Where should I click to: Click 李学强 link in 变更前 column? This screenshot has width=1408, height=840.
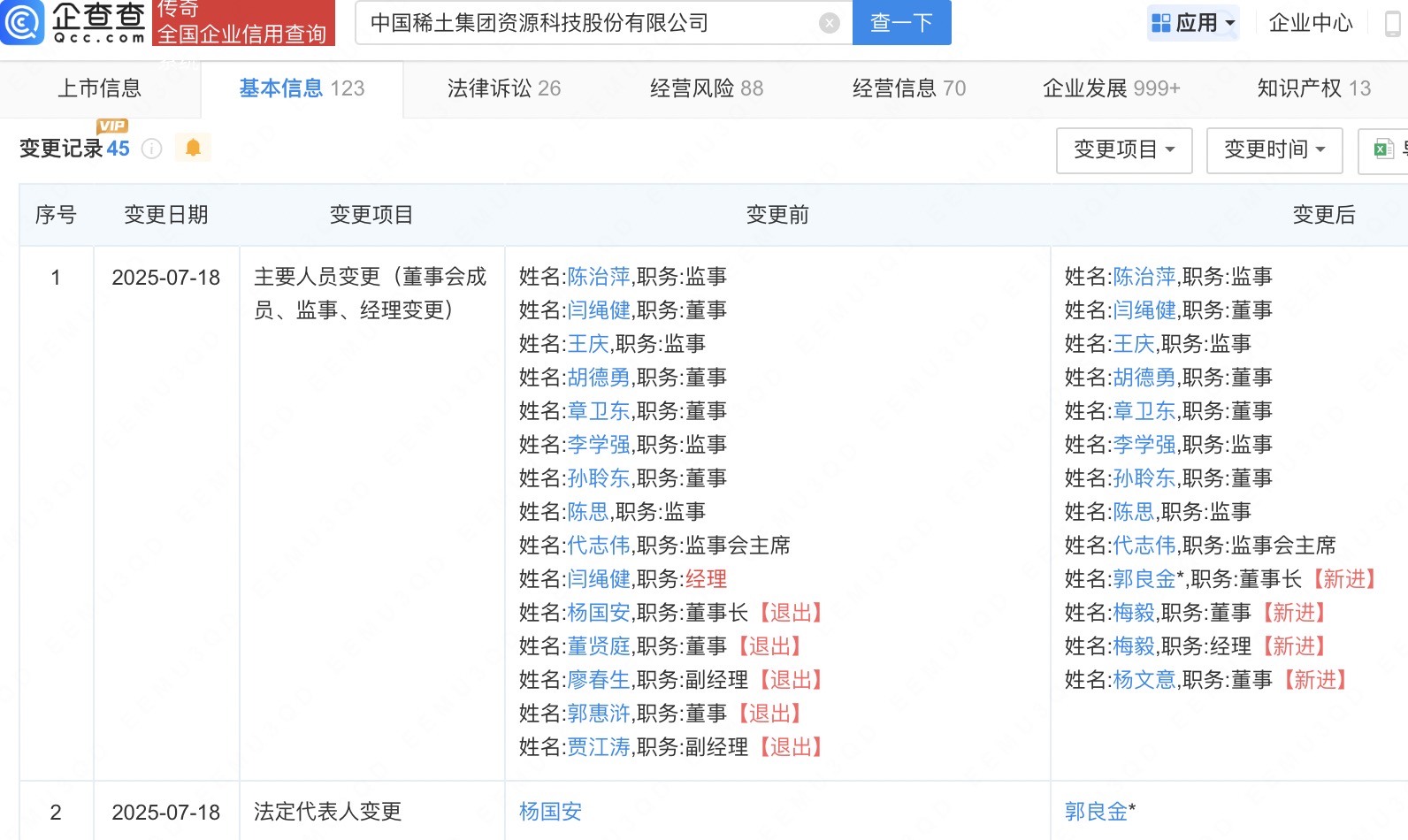click(599, 445)
